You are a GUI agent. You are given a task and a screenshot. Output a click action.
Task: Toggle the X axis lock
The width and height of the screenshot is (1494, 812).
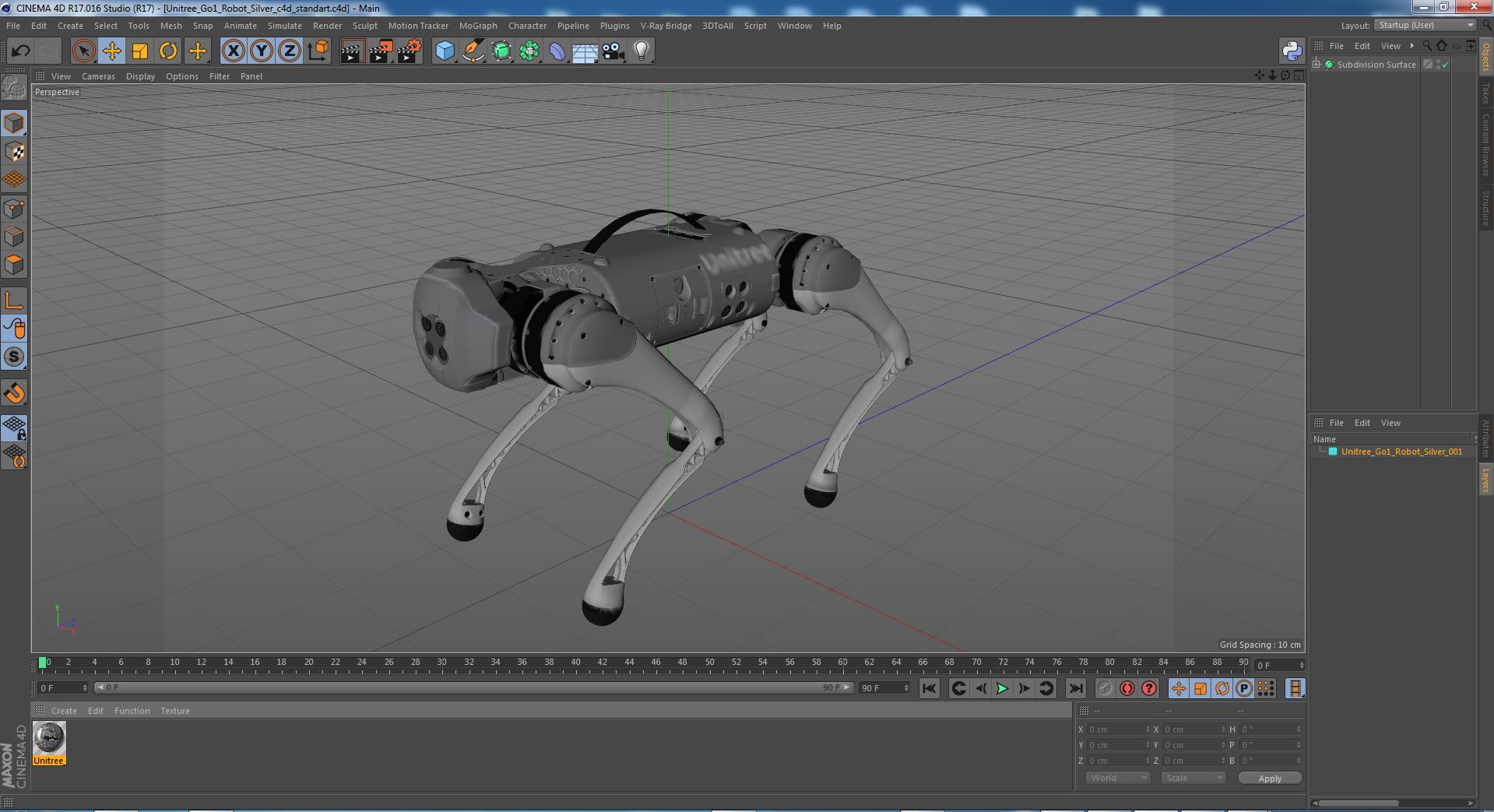point(233,51)
